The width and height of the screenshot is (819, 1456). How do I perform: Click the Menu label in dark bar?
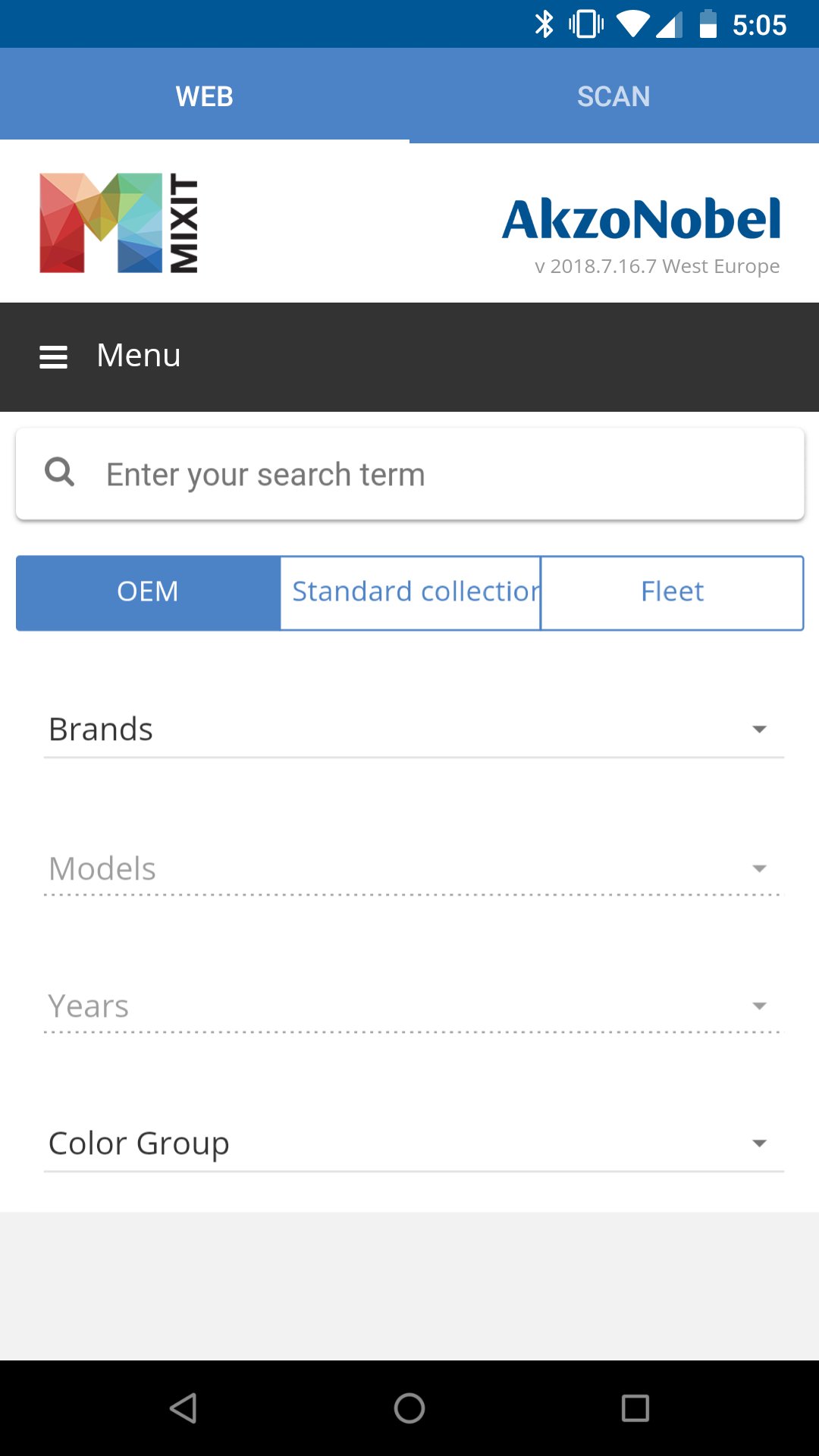point(139,356)
